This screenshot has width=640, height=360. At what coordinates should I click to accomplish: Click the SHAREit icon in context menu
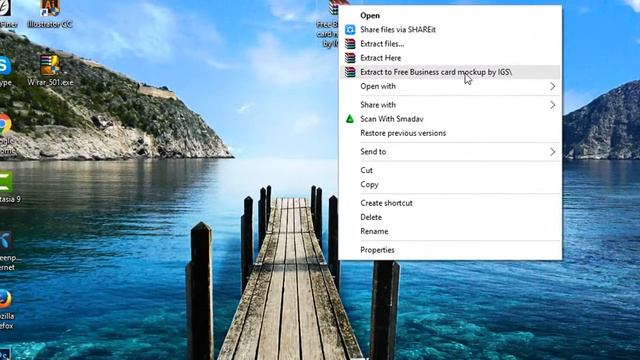(350, 29)
